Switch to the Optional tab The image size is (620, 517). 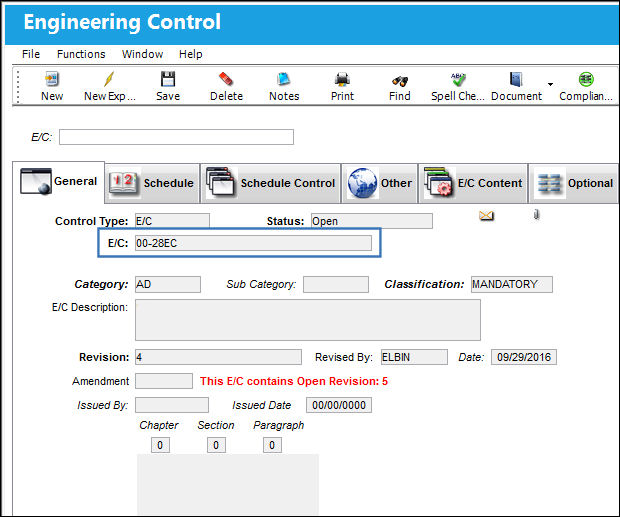click(573, 183)
